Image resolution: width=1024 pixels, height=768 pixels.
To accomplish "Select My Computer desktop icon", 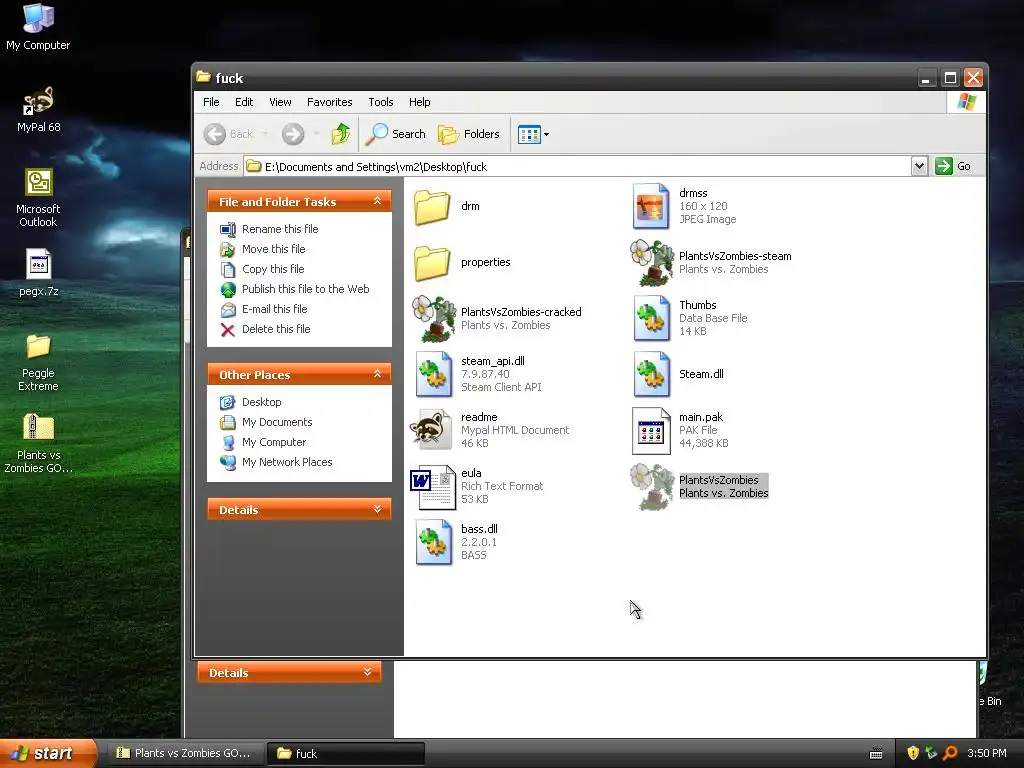I will click(x=38, y=27).
